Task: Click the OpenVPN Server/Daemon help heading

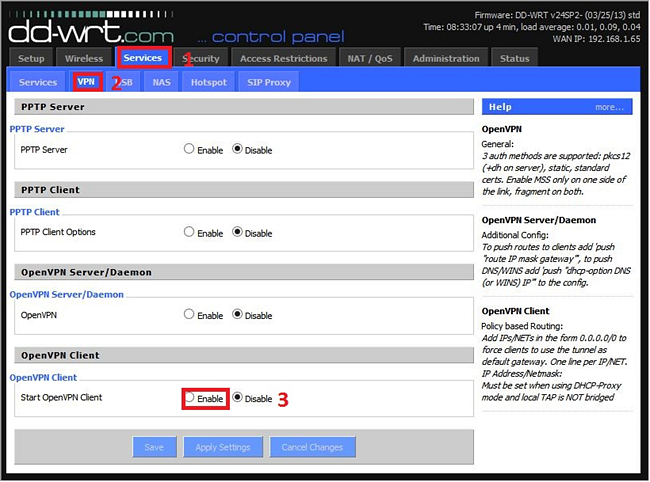Action: point(539,220)
